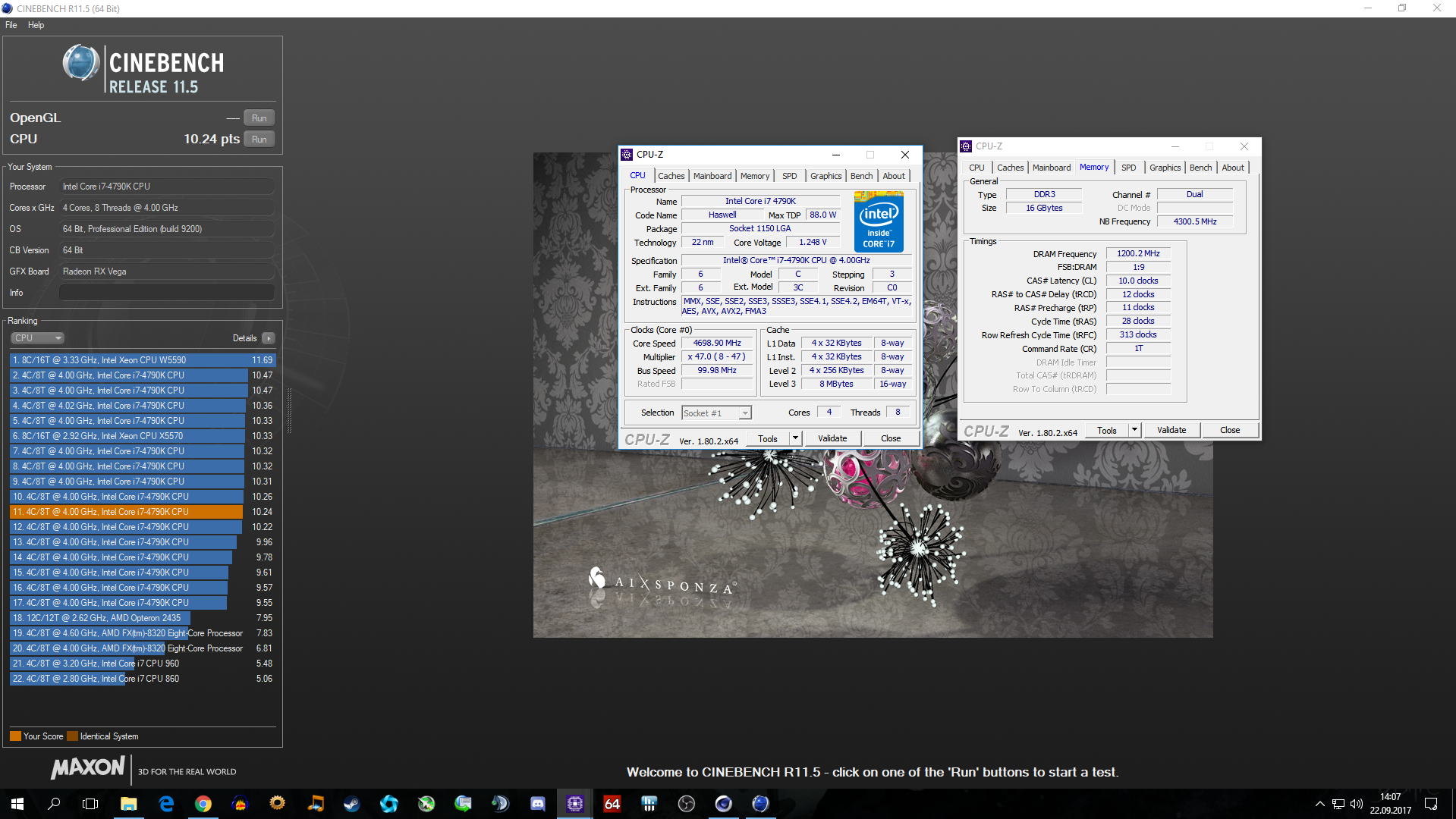Open Bench tab in the CPU window
This screenshot has width=1456, height=819.
point(861,176)
